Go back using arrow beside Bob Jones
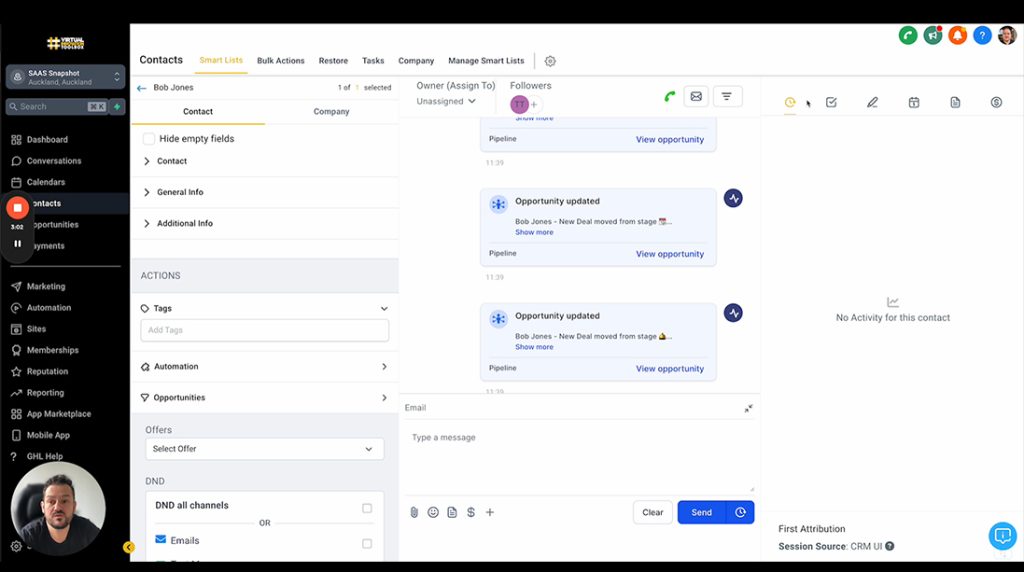This screenshot has width=1024, height=572. click(x=142, y=87)
